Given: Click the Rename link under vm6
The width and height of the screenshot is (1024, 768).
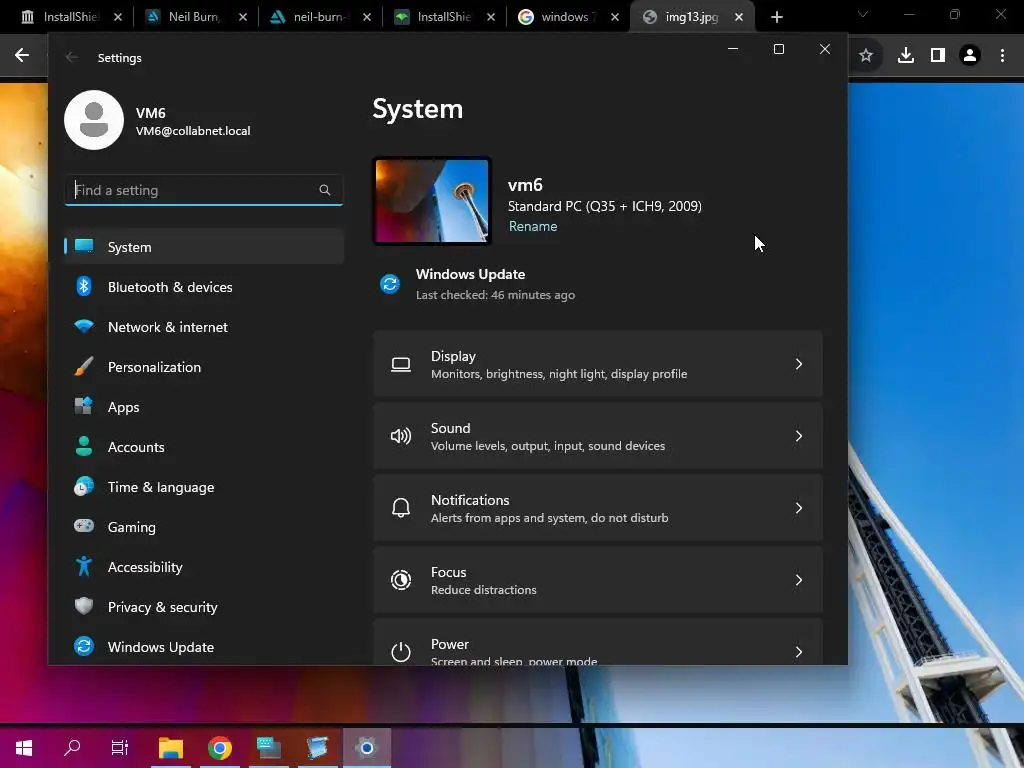Looking at the screenshot, I should pos(533,227).
